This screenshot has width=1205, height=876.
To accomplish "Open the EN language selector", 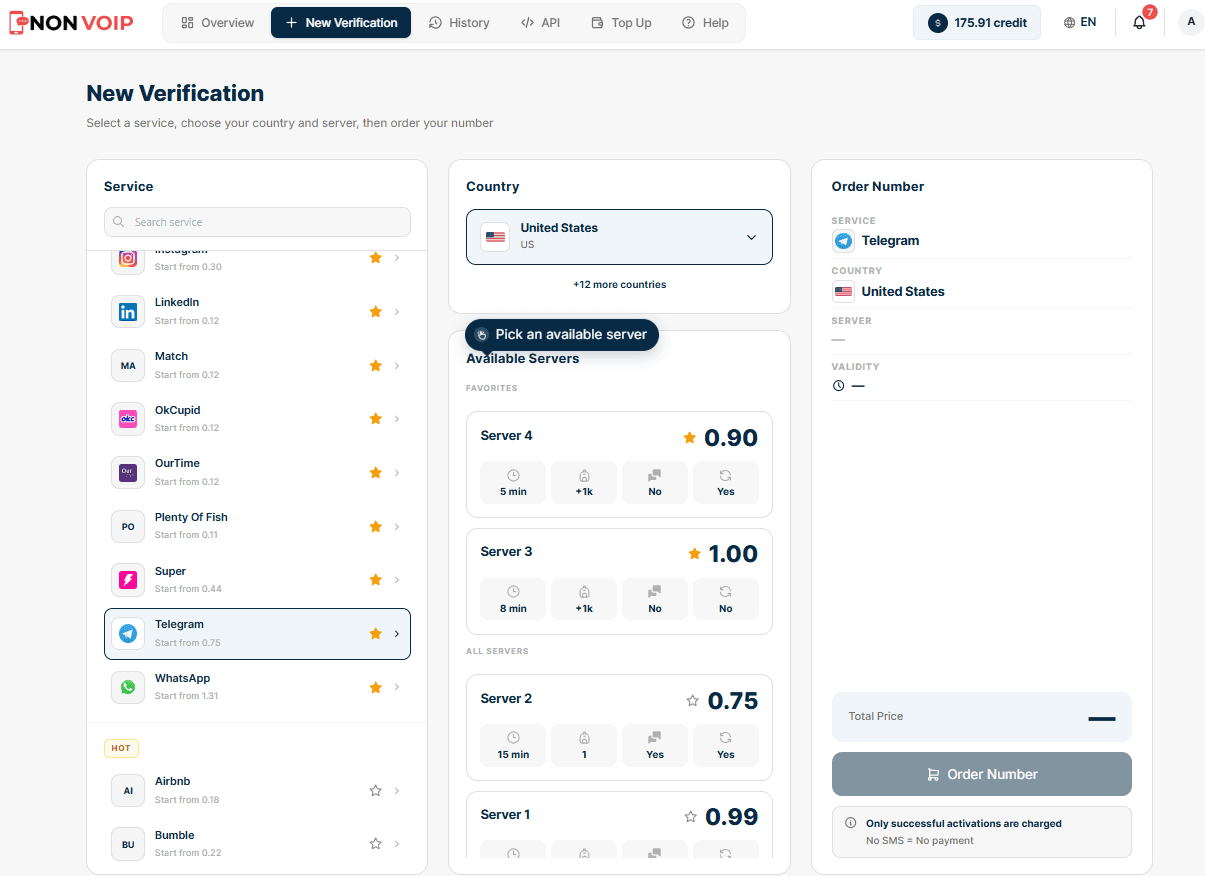I will pos(1080,22).
